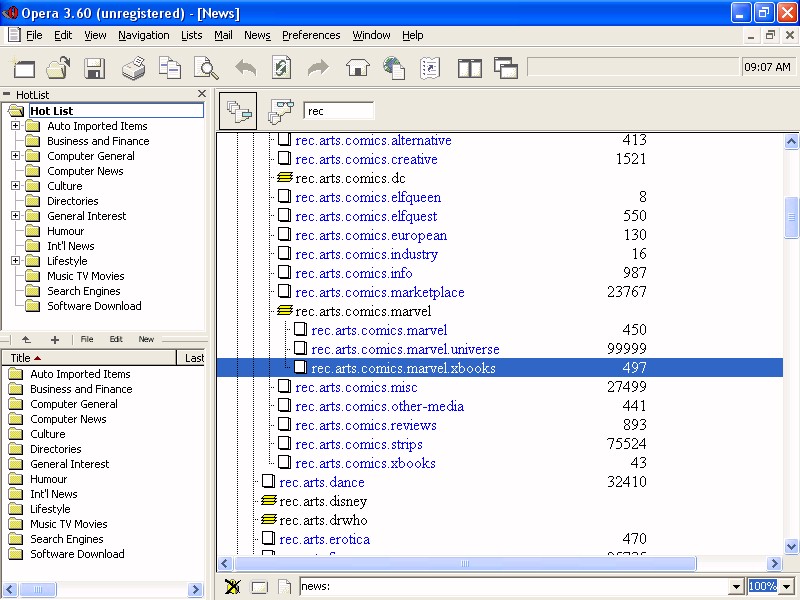
Task: Go forward with the Forward arrow icon
Action: point(318,68)
